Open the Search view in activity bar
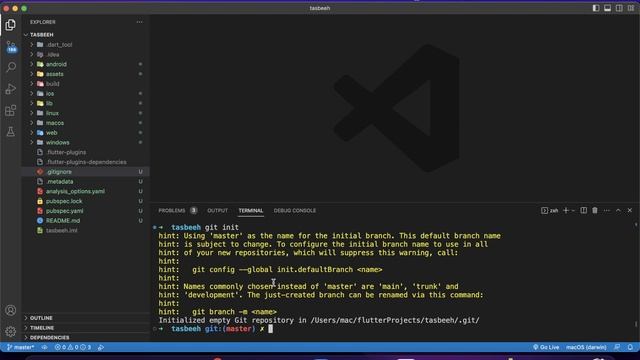The height and width of the screenshot is (360, 640). click(x=11, y=67)
